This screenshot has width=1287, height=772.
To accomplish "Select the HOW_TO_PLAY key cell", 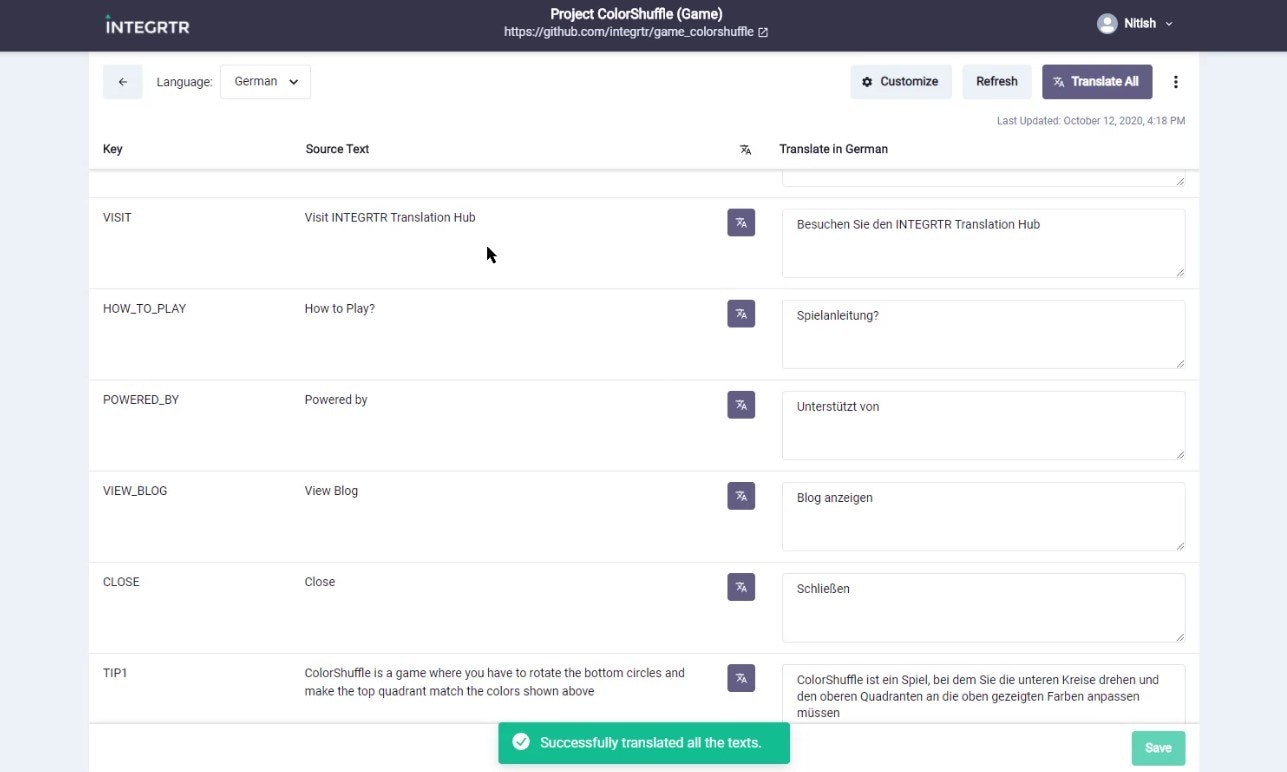I will 144,308.
